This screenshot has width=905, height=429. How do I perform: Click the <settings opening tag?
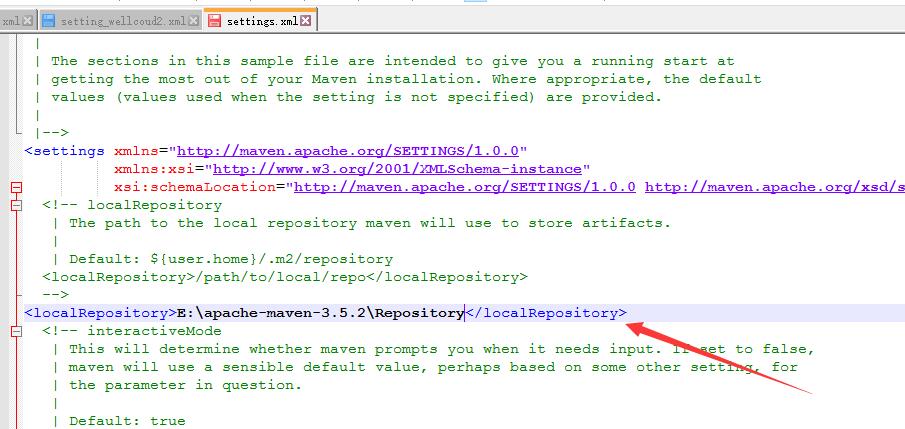[64, 151]
